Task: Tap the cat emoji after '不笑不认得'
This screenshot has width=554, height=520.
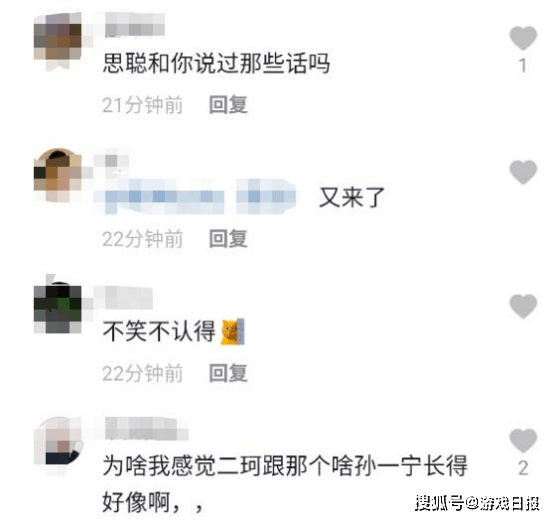Action: [x=232, y=331]
